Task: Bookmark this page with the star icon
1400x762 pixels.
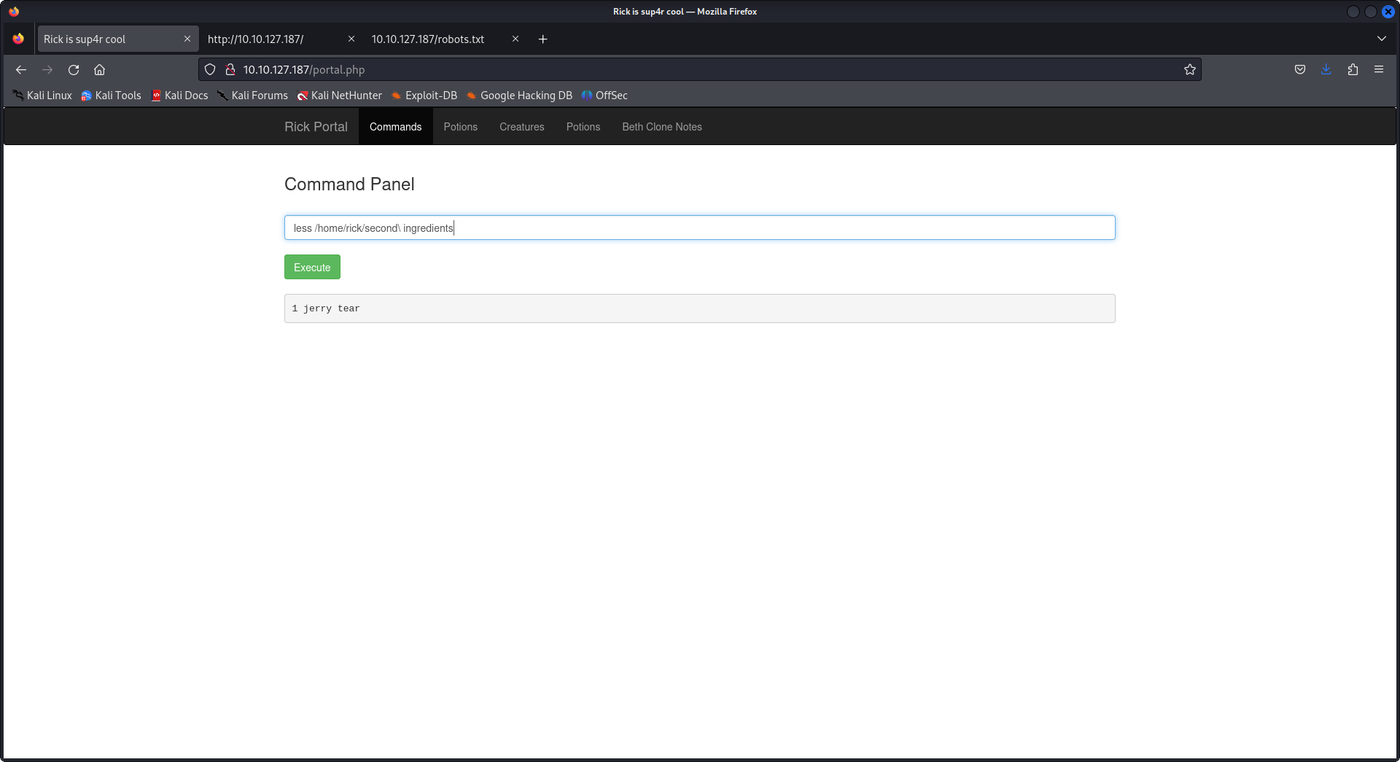Action: pos(1190,70)
